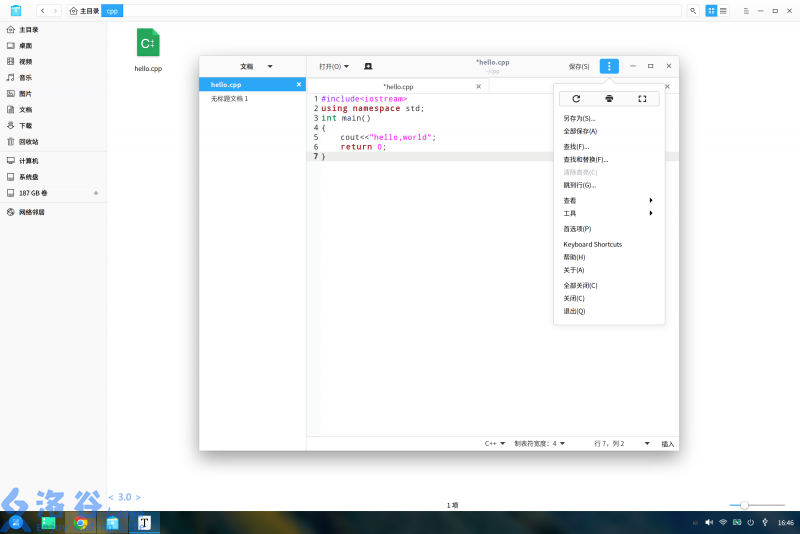Expand the 查看 submenu
800x534 pixels.
[x=608, y=200]
